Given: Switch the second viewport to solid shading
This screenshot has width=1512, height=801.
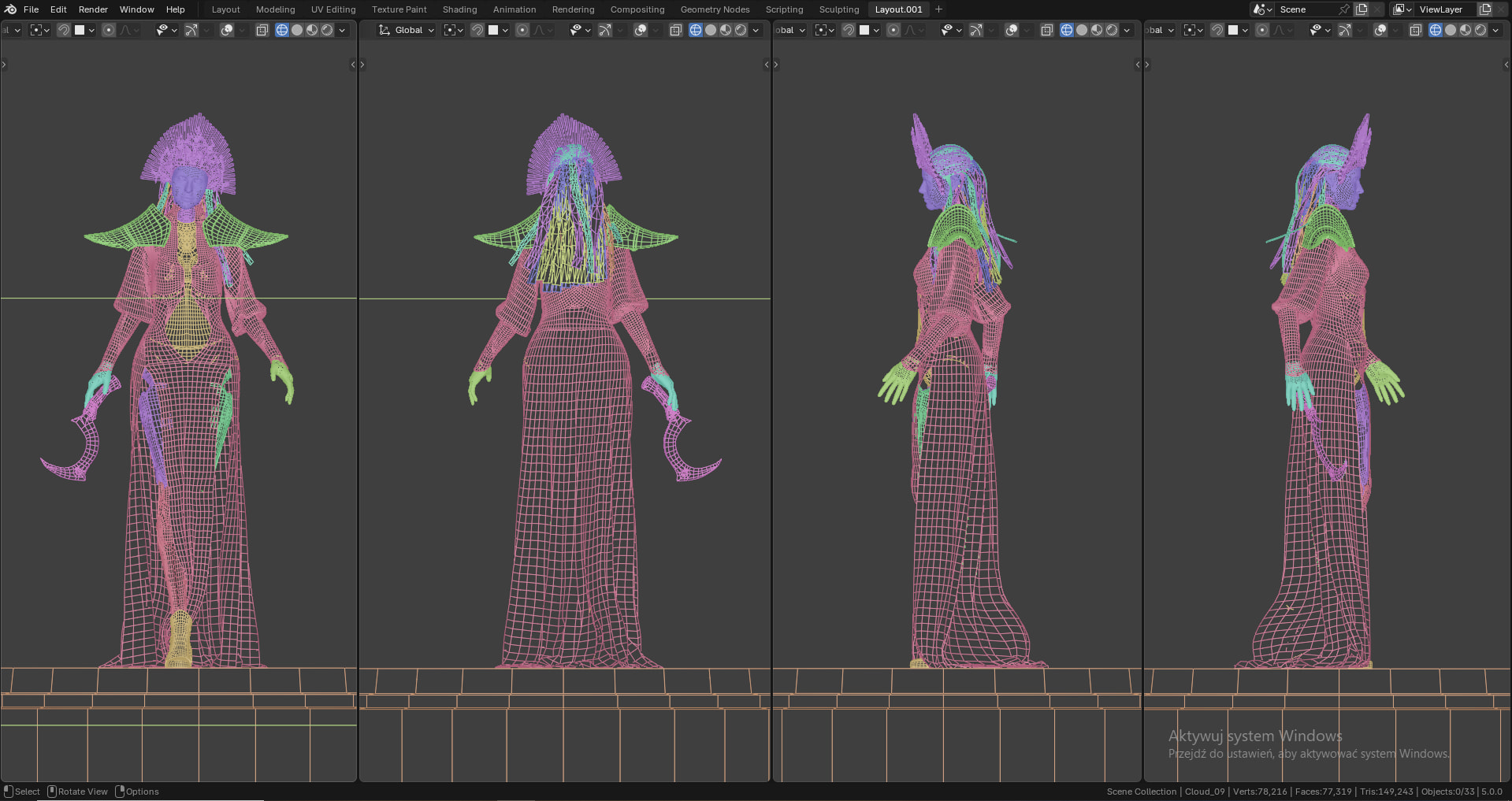Looking at the screenshot, I should pyautogui.click(x=711, y=30).
